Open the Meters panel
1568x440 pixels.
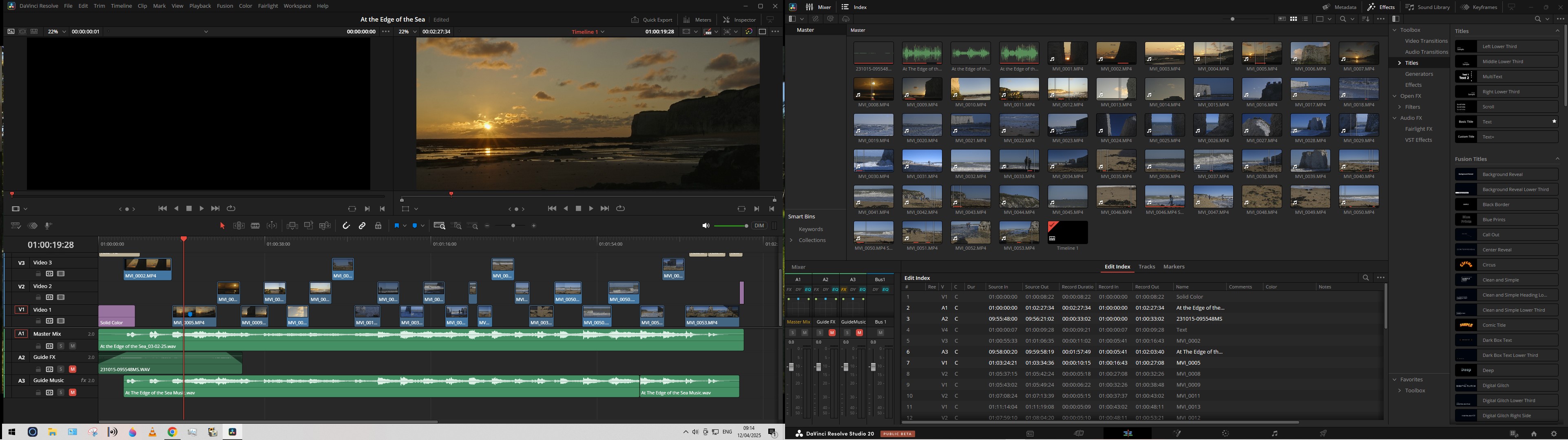pyautogui.click(x=698, y=20)
